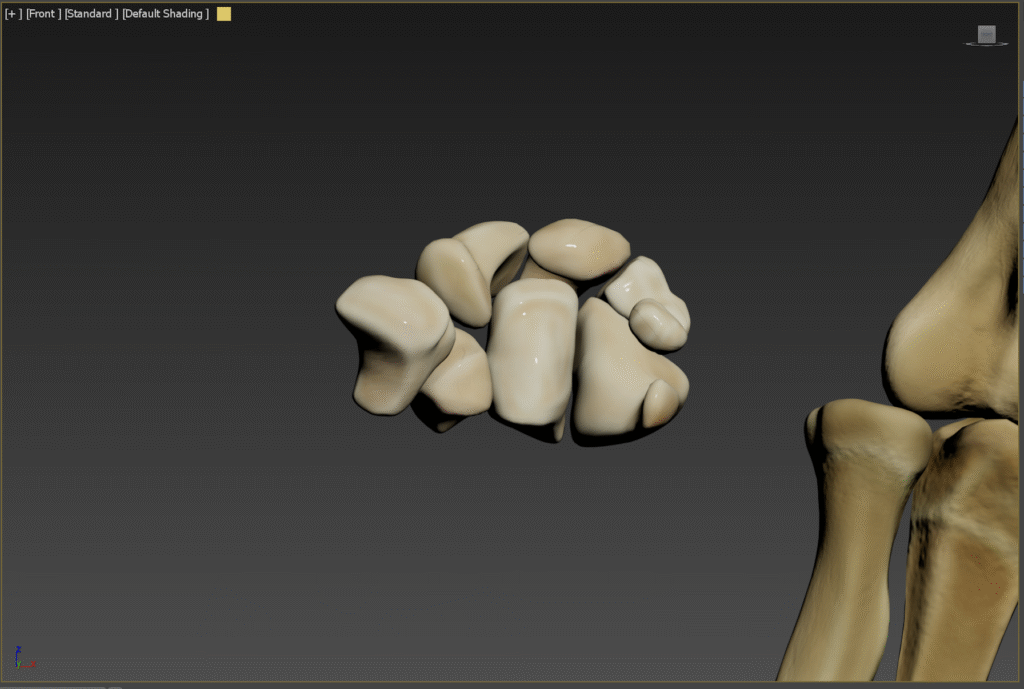Click the world axis tripod gizmo
This screenshot has width=1024, height=689.
22,658
